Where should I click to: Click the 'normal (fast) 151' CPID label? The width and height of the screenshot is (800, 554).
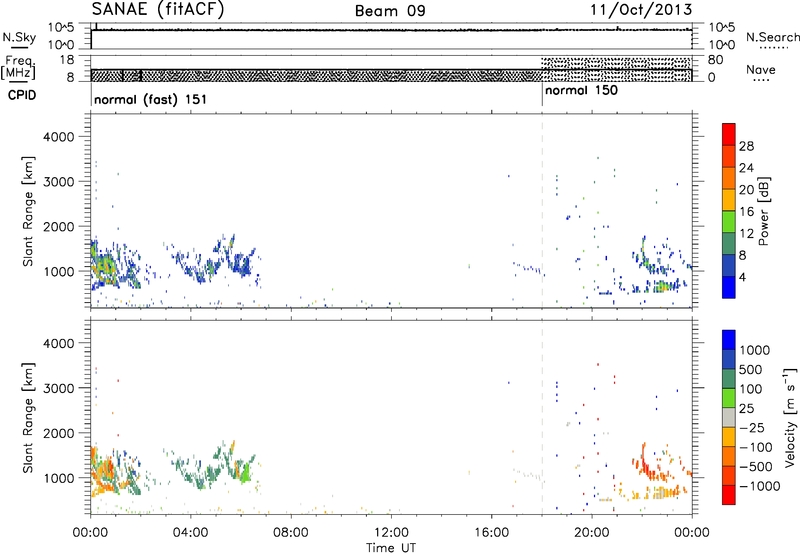[x=151, y=99]
